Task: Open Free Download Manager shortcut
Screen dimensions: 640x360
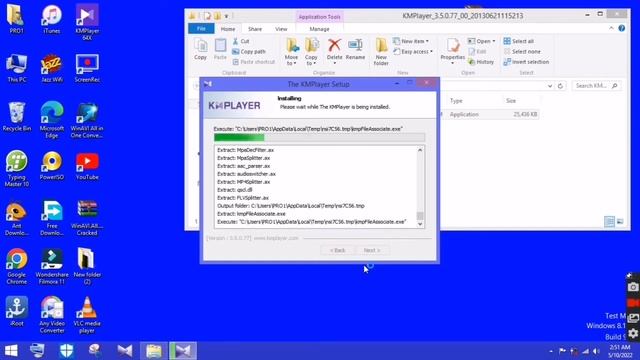Action: (x=51, y=218)
